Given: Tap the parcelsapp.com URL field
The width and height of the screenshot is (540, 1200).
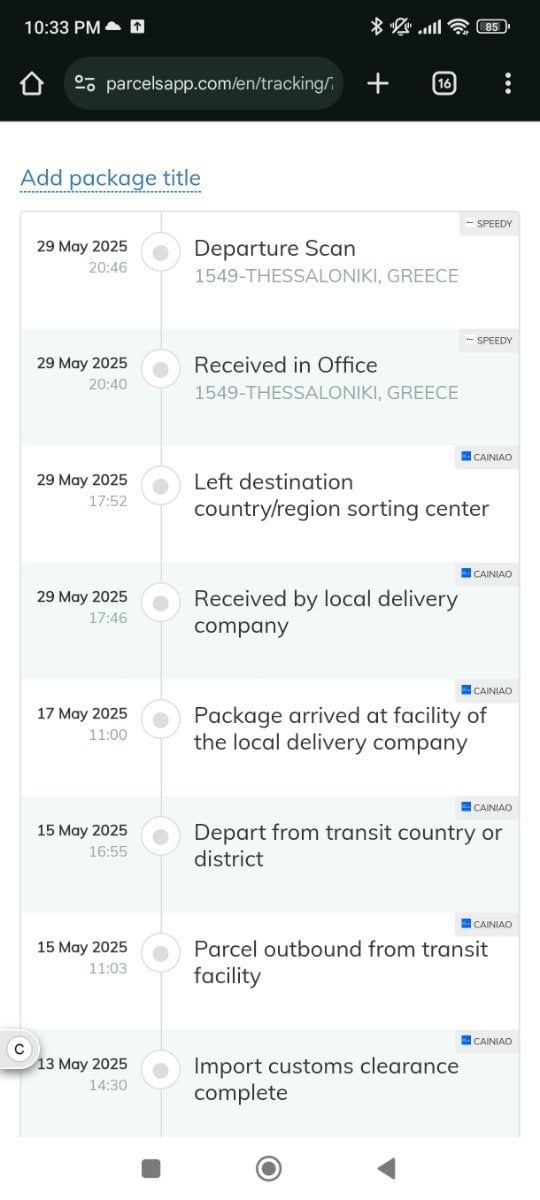Looking at the screenshot, I should pos(205,84).
